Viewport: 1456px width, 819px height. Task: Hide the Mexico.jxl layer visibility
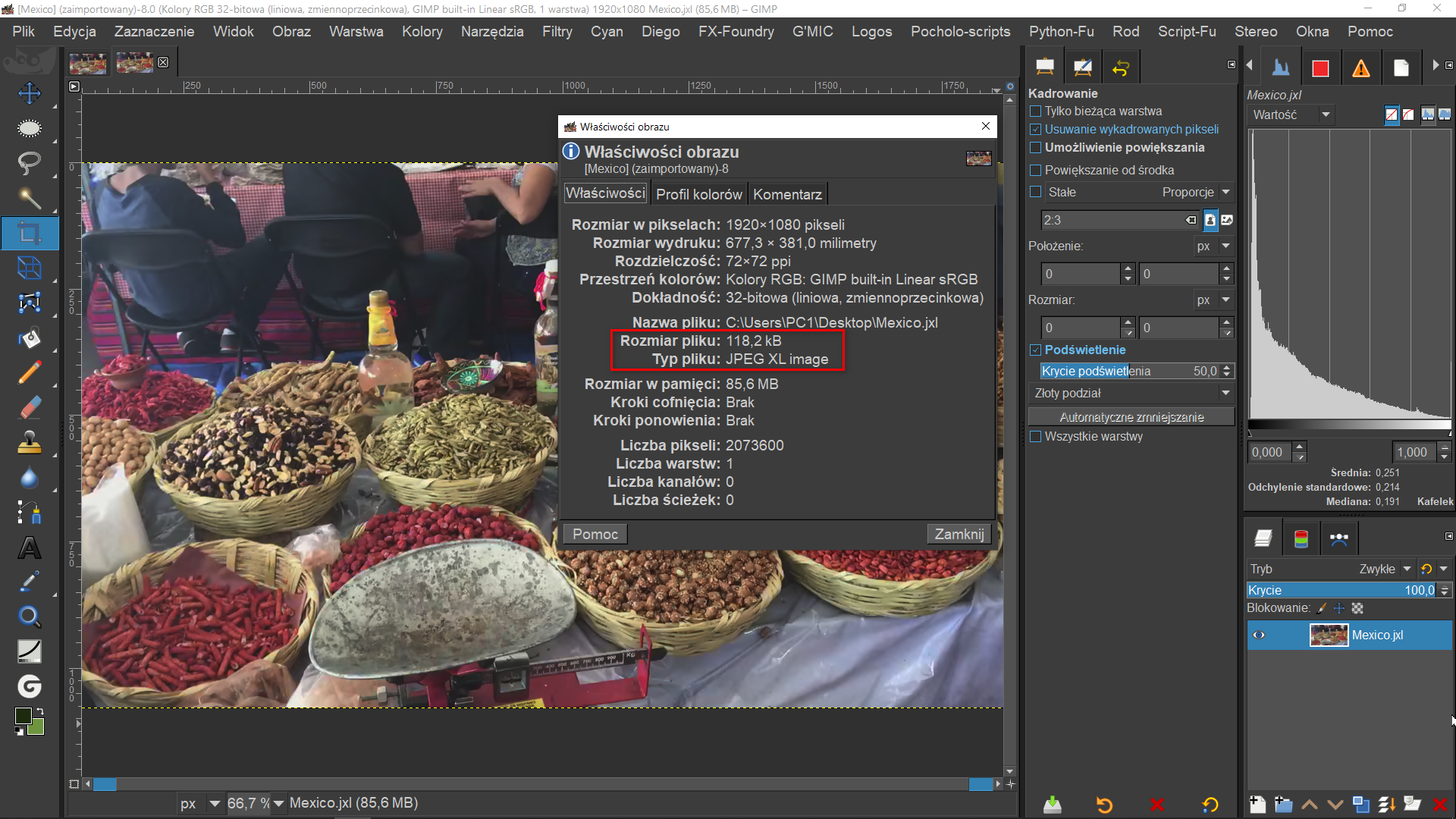point(1259,635)
